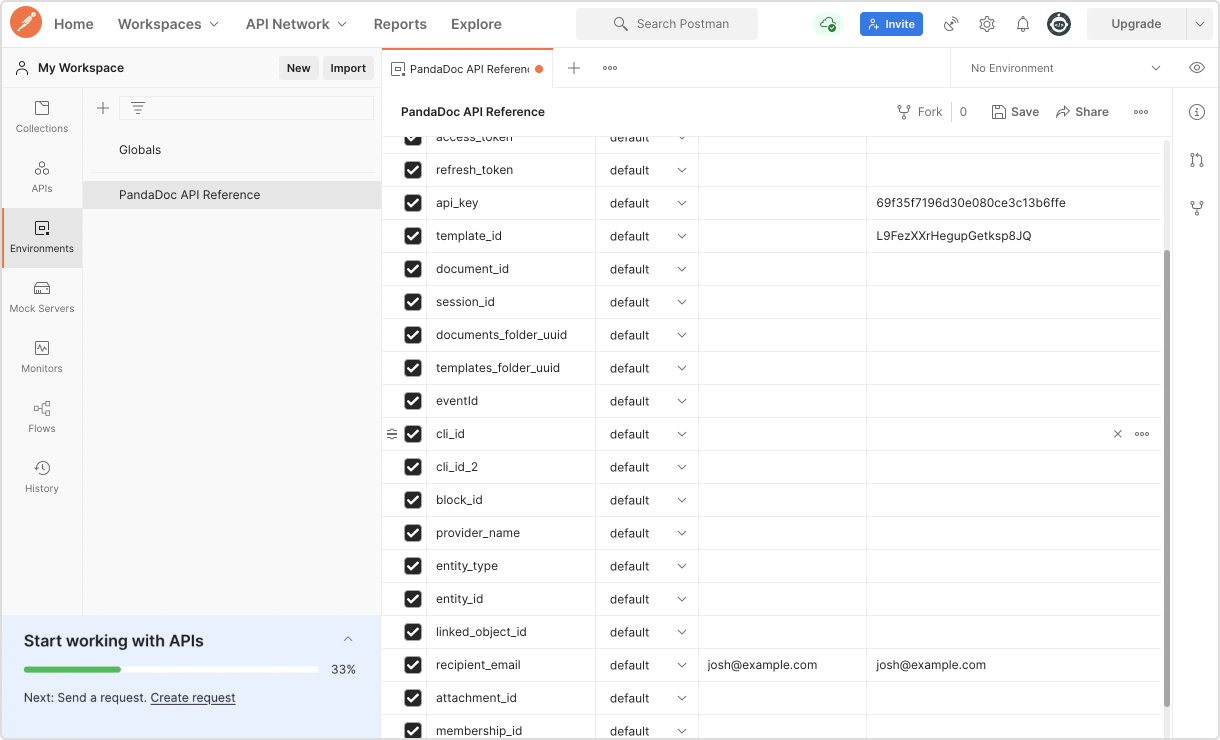
Task: Expand the arrow next to Upgrade
Action: [x=1200, y=24]
